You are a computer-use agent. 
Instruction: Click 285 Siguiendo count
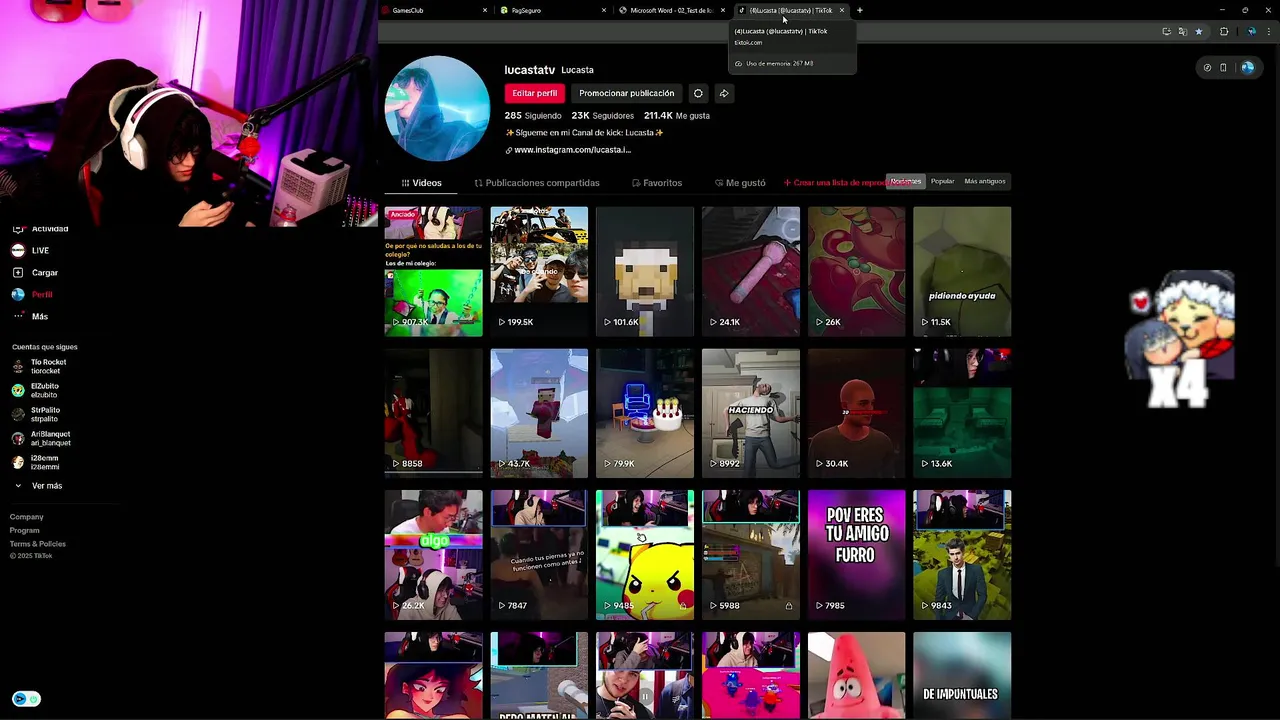[x=533, y=116]
